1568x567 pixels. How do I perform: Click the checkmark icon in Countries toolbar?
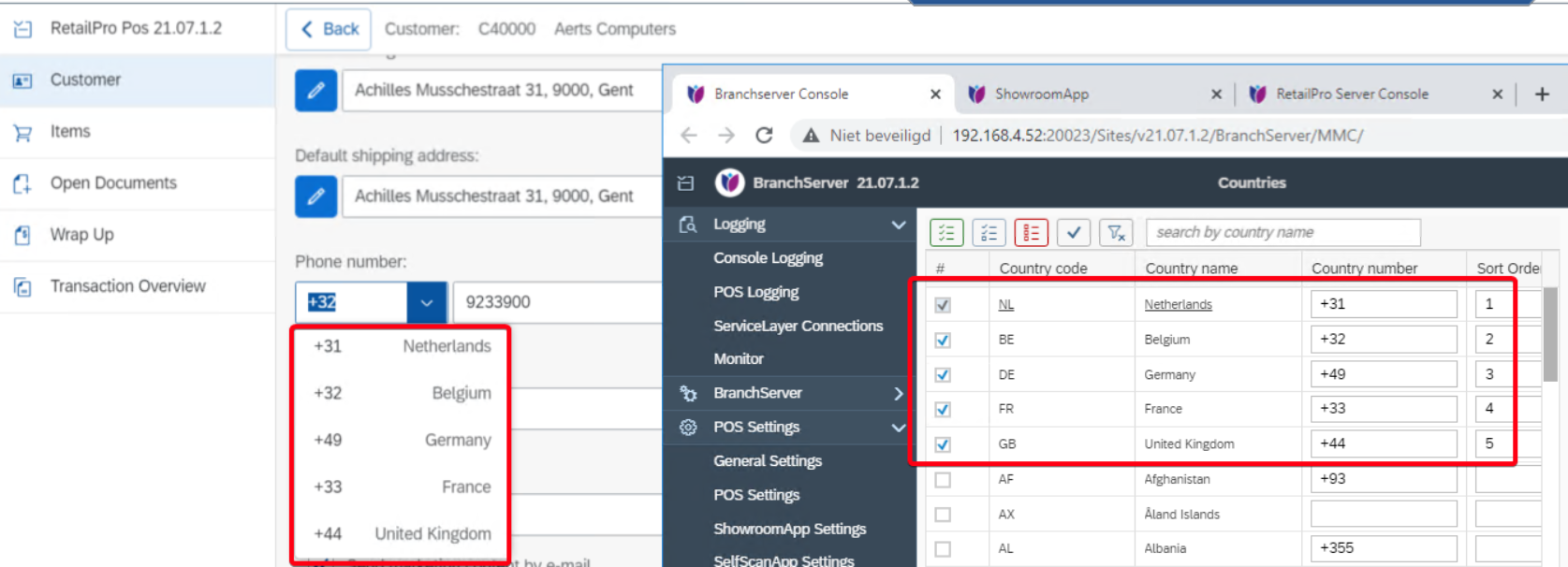(1074, 232)
